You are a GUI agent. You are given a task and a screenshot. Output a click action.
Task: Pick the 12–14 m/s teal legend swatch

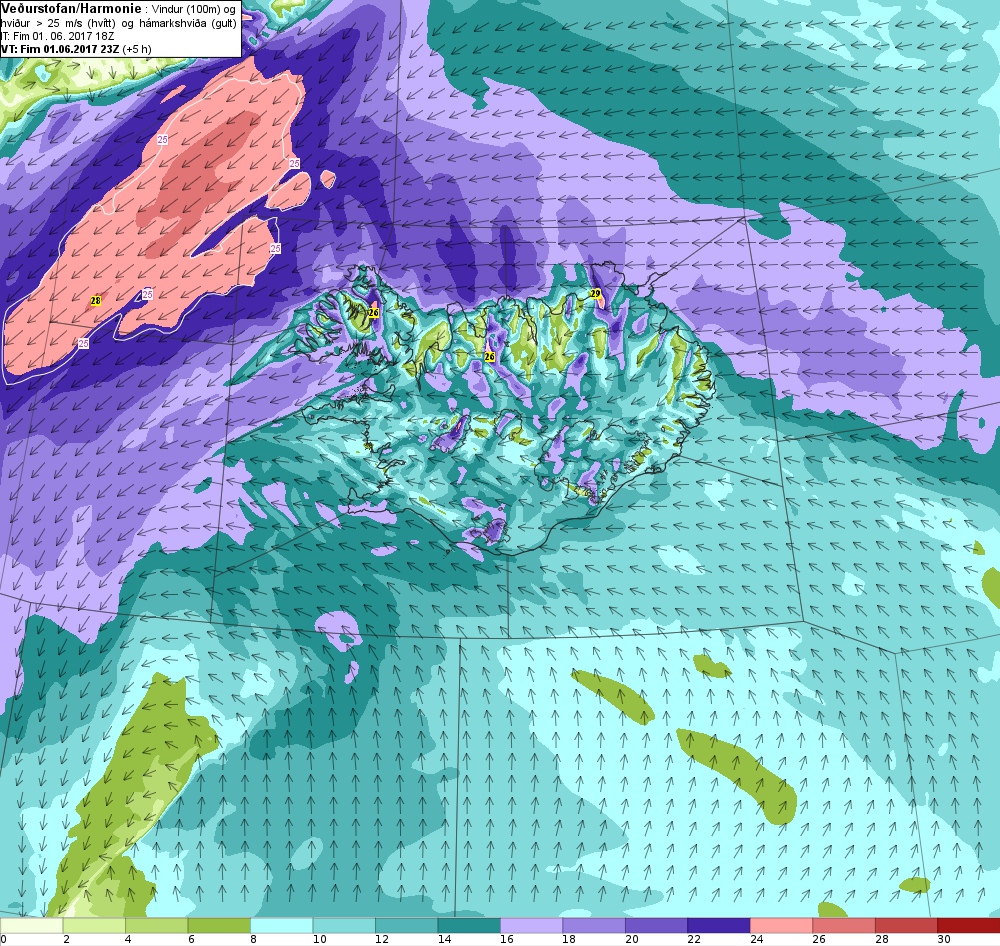click(x=406, y=926)
